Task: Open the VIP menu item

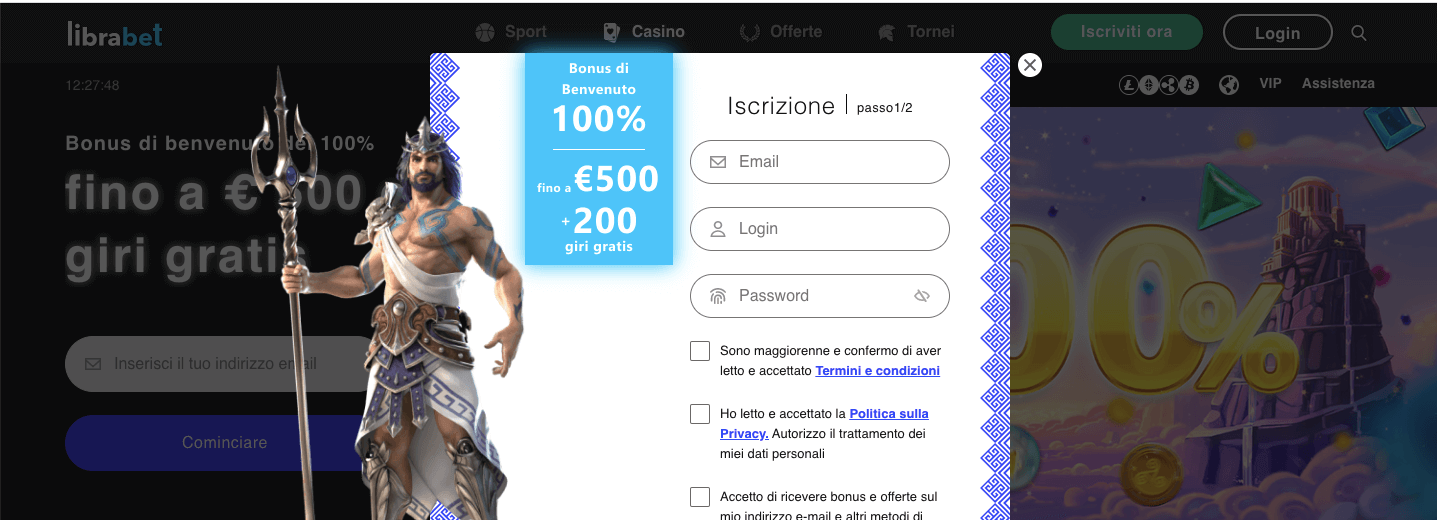Action: [1270, 84]
